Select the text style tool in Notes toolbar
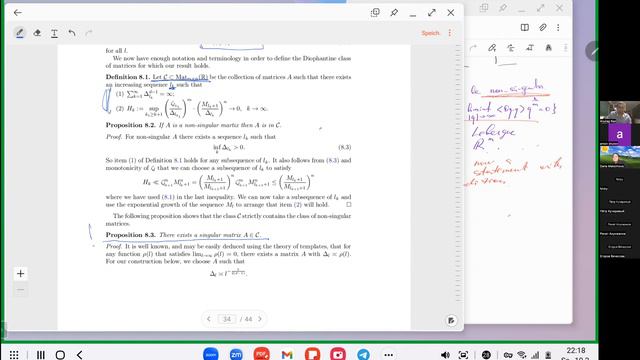The image size is (640, 360). [530, 48]
